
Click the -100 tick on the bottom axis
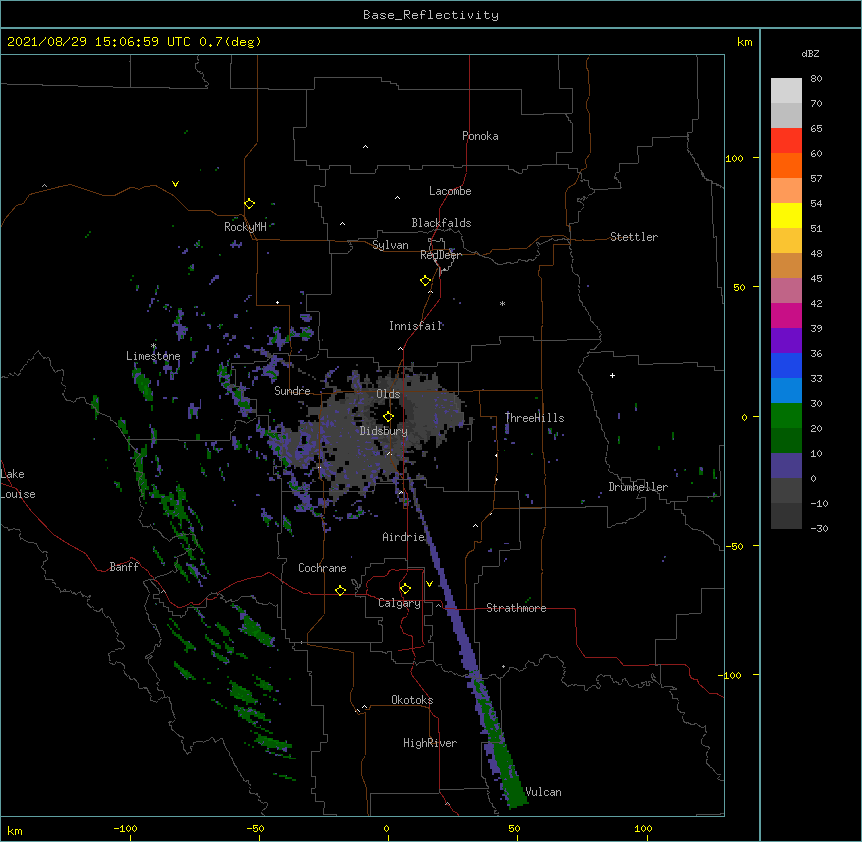[x=125, y=829]
